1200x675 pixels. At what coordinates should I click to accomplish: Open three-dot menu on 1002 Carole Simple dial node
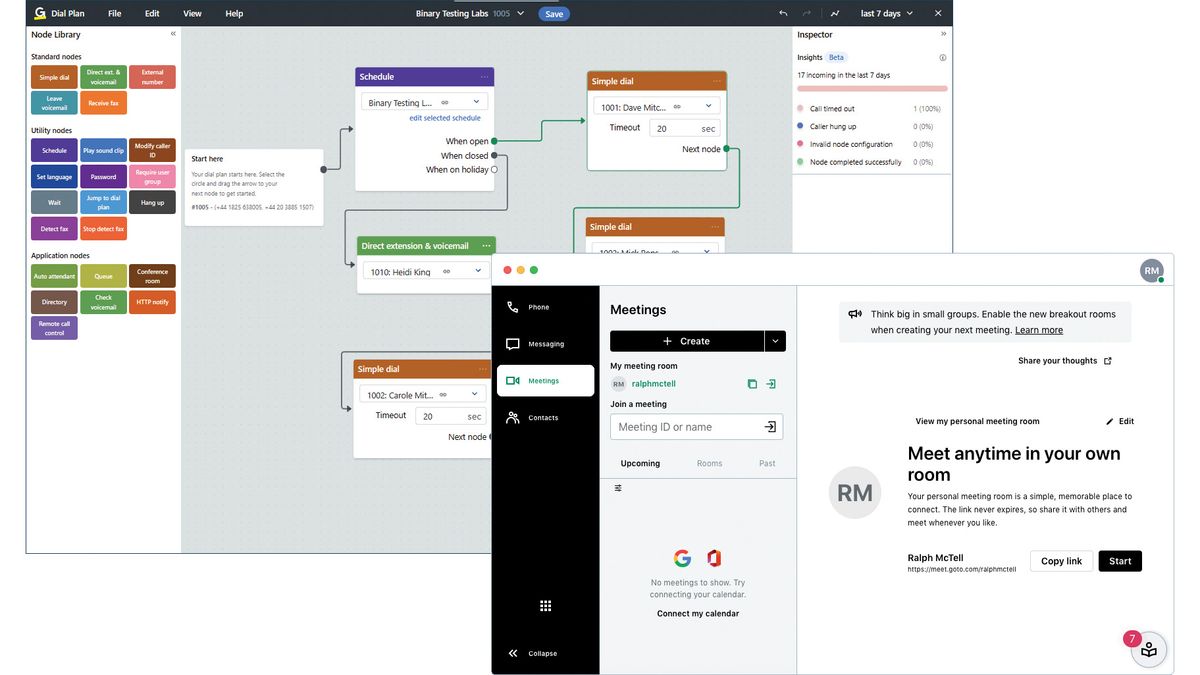(485, 369)
